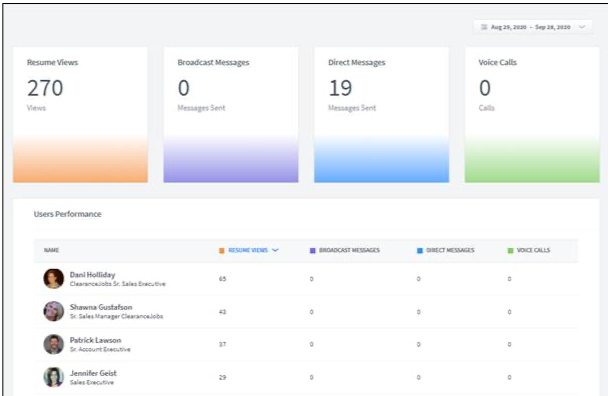
Task: Sort by Direct Messages column header
Action: pyautogui.click(x=450, y=250)
